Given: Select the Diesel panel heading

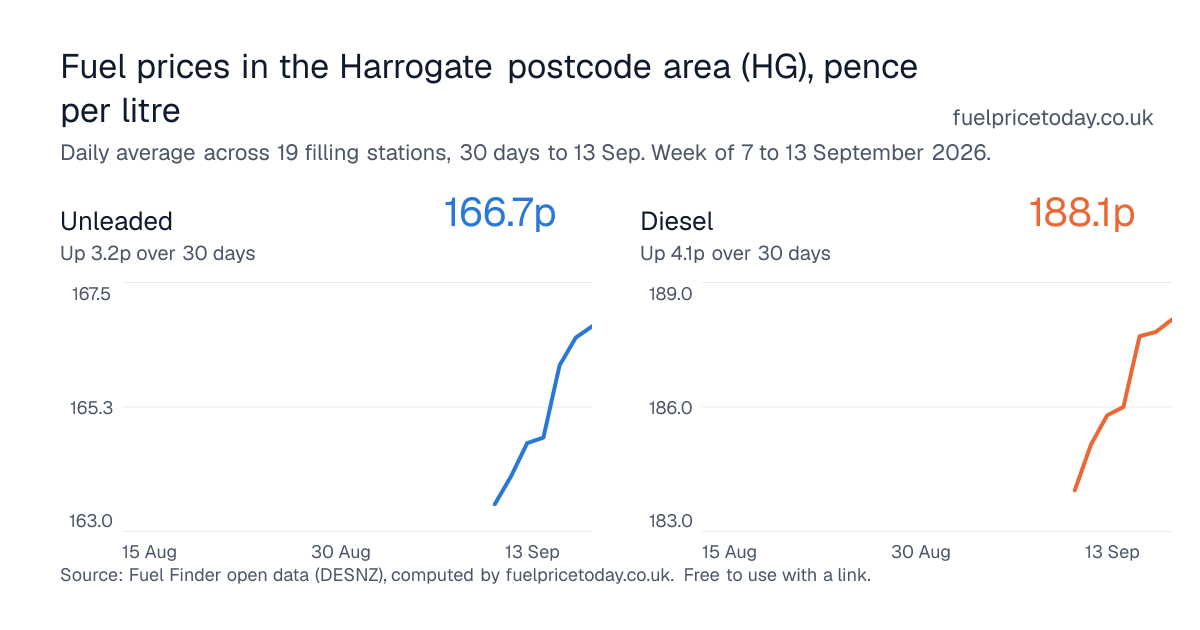Looking at the screenshot, I should coord(677,221).
